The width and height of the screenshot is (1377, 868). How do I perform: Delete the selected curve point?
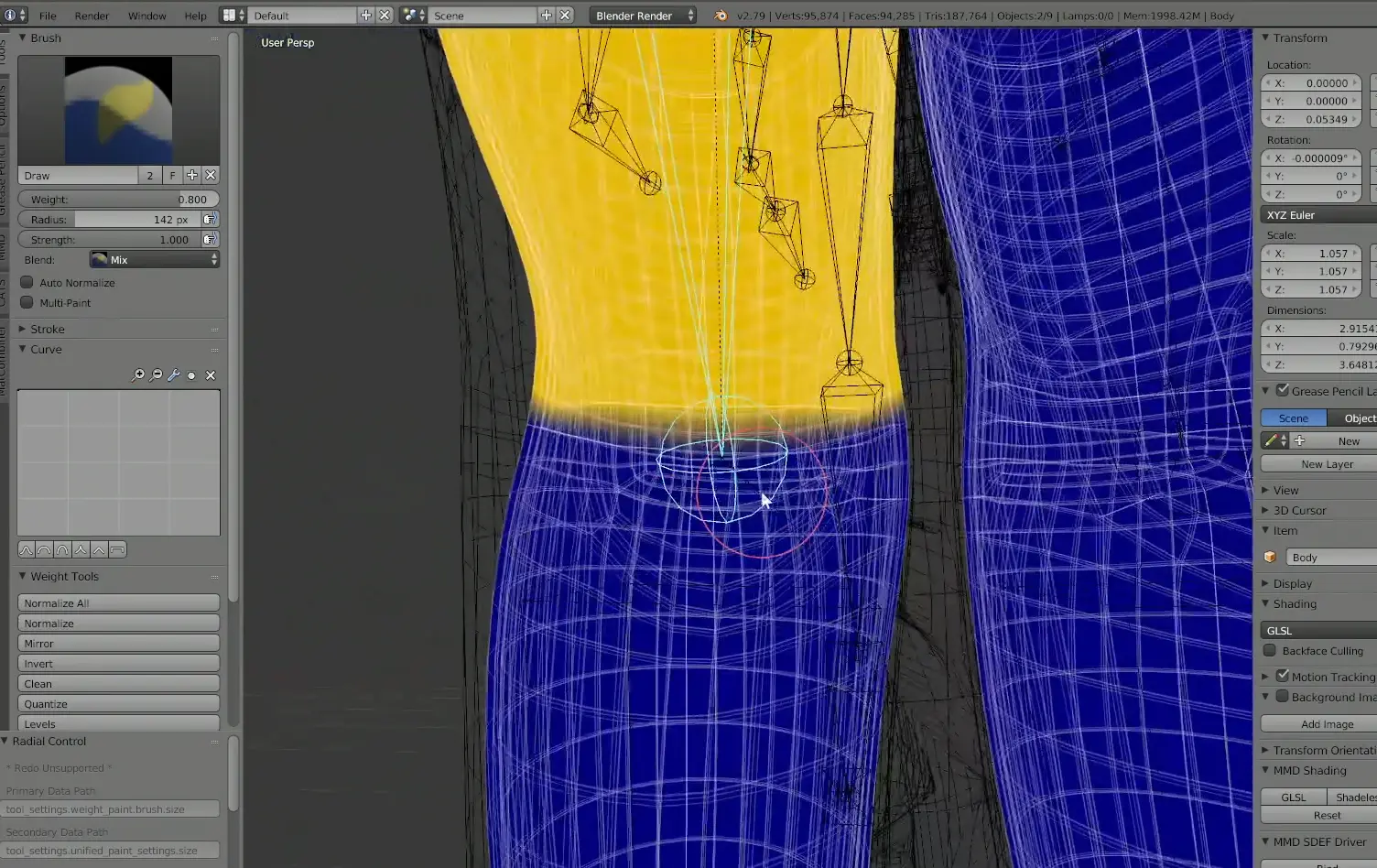[211, 375]
